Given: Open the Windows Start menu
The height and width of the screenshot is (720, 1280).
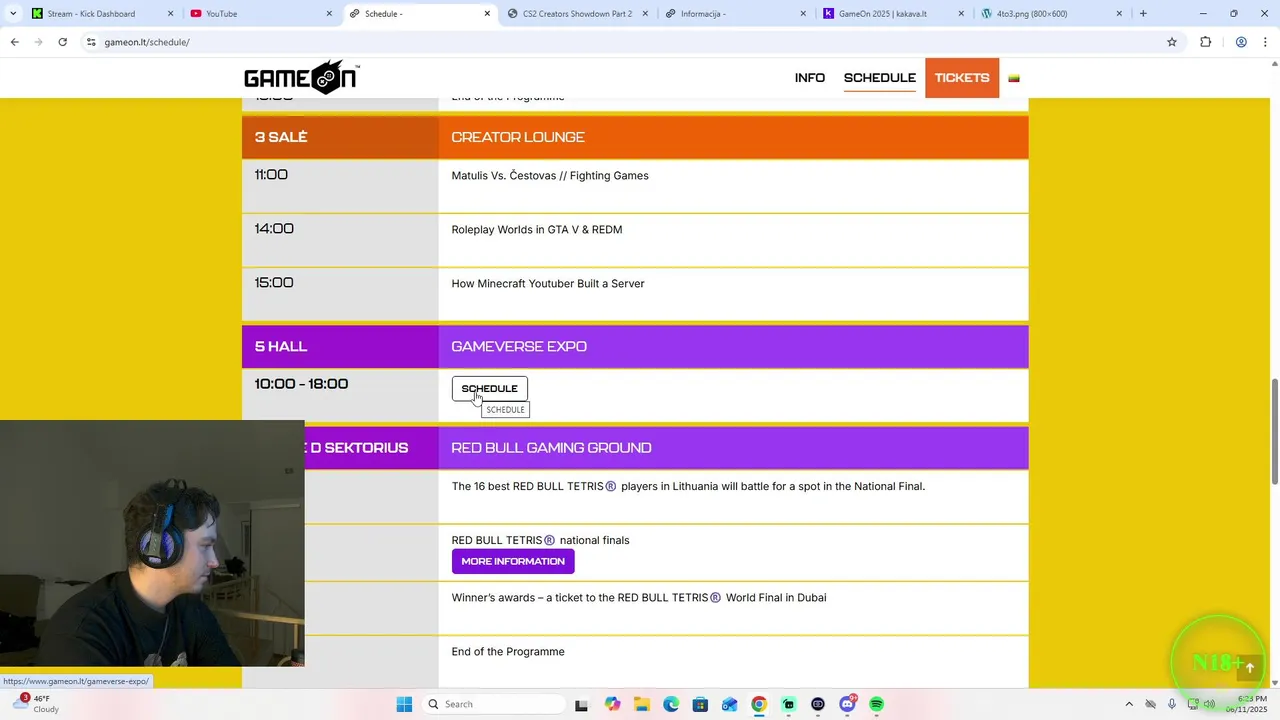Looking at the screenshot, I should (404, 704).
